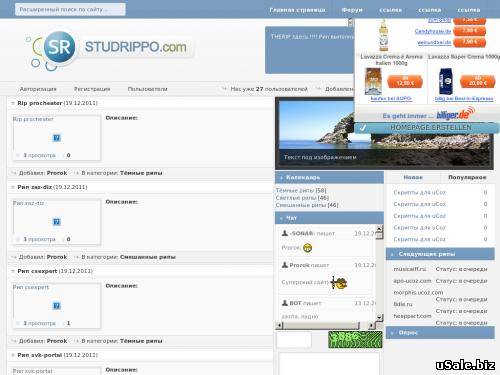Click the placeholder icon in Рип zaz-diz preview
Viewport: 500px width, 375px height.
pyautogui.click(x=57, y=222)
